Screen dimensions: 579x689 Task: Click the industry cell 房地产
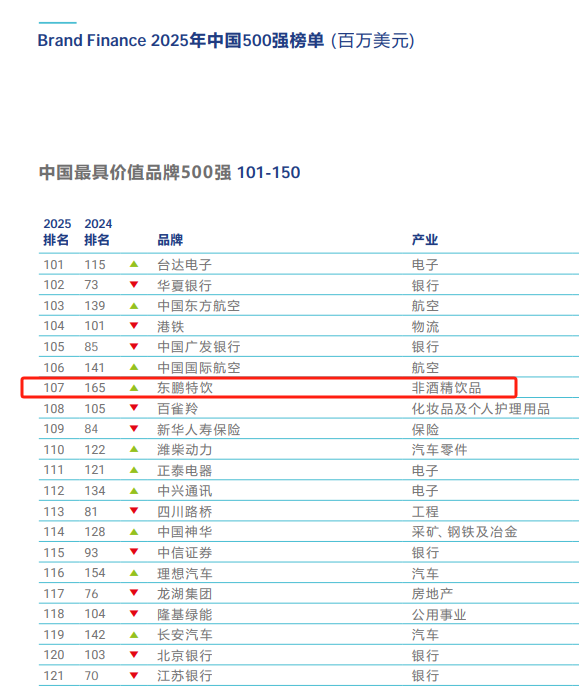click(x=432, y=594)
